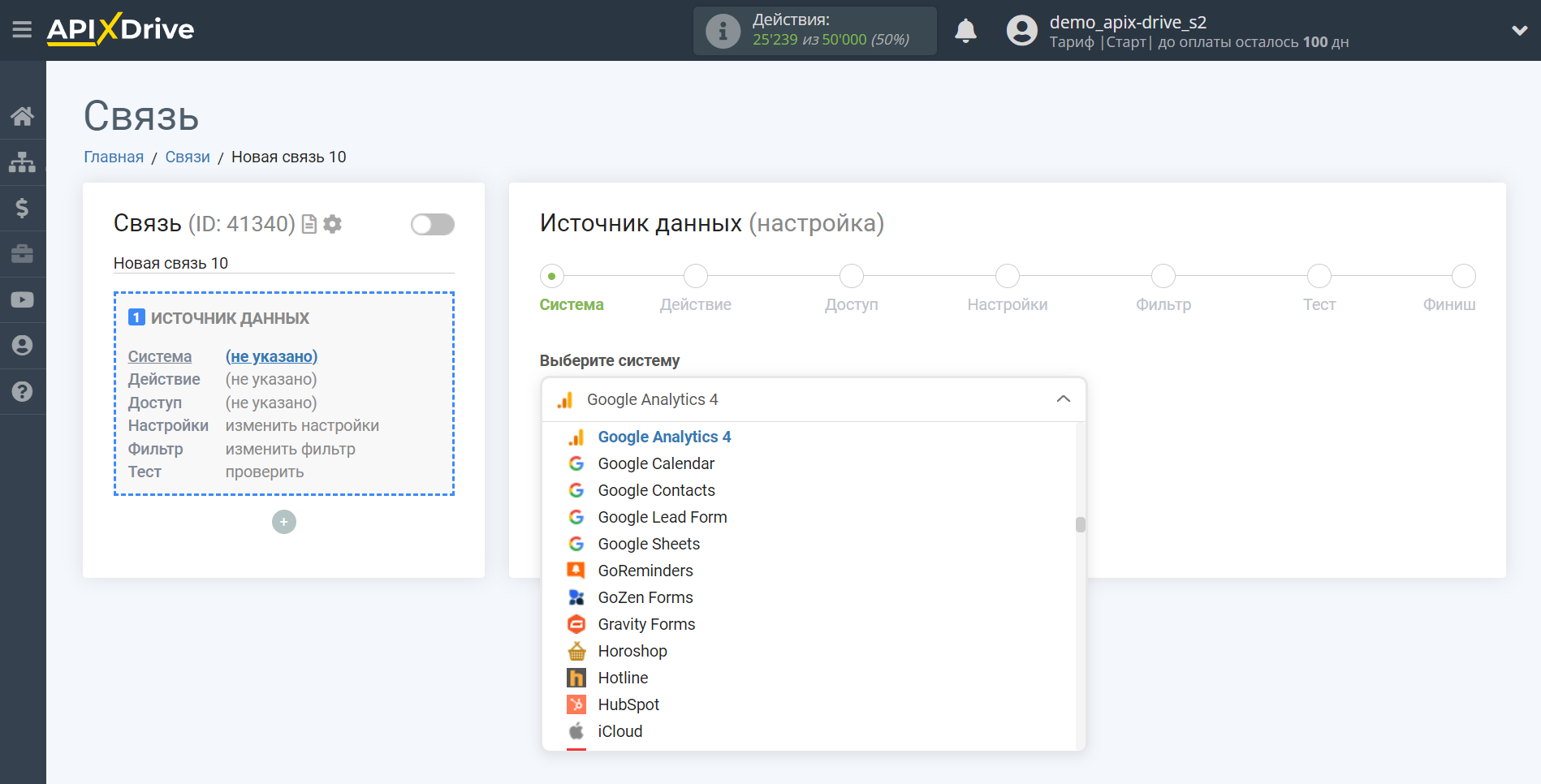Screen dimensions: 1541x784
Task: Select the Настройки step tab
Action: pos(1008,289)
